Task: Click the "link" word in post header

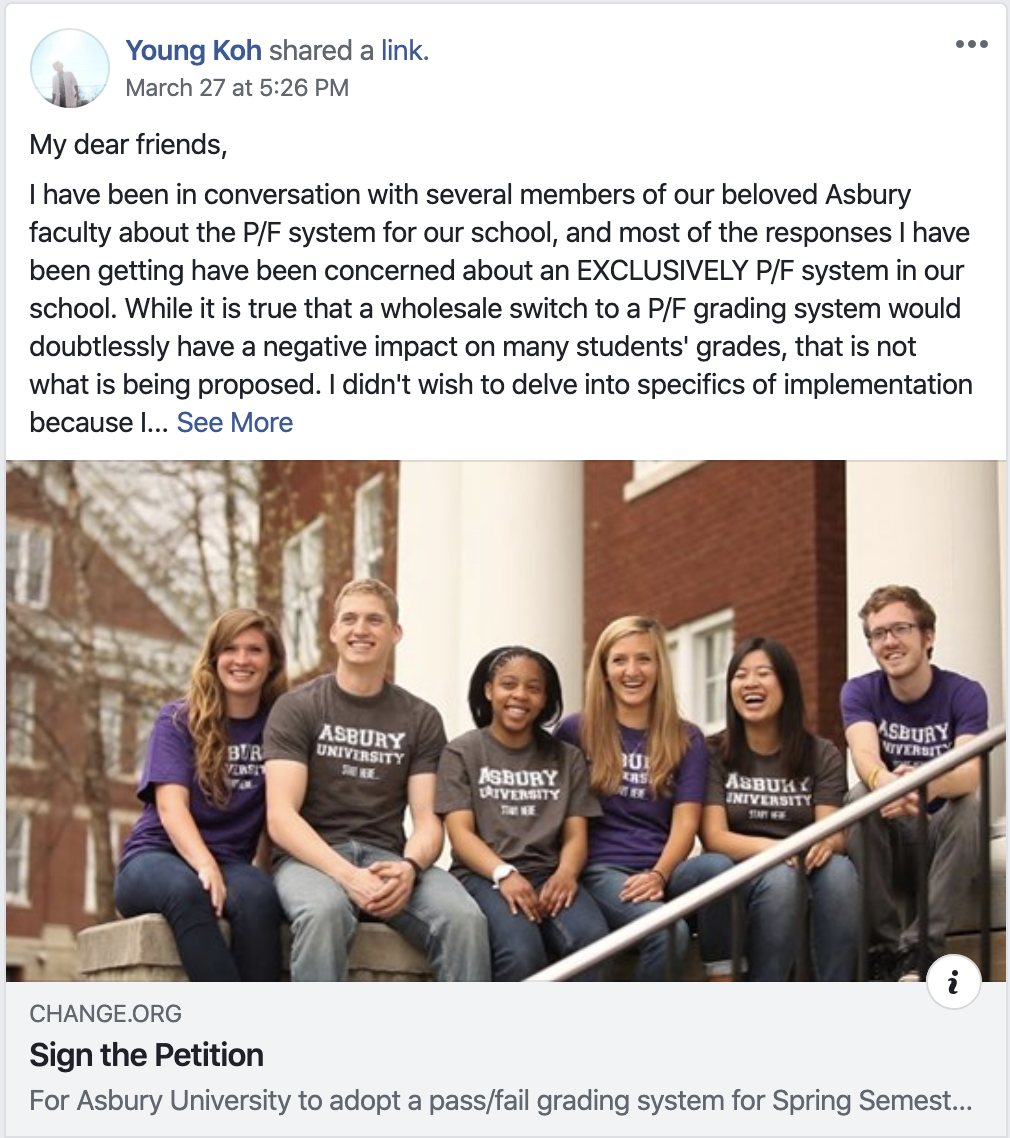Action: pos(402,50)
